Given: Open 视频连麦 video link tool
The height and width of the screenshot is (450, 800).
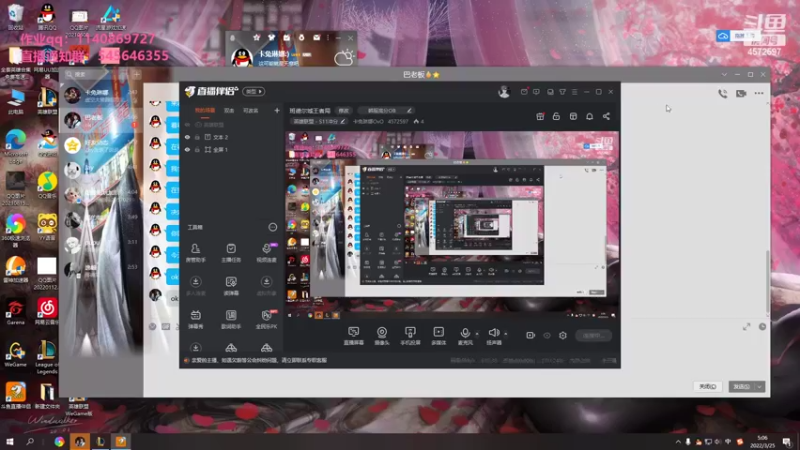Looking at the screenshot, I should coord(266,253).
